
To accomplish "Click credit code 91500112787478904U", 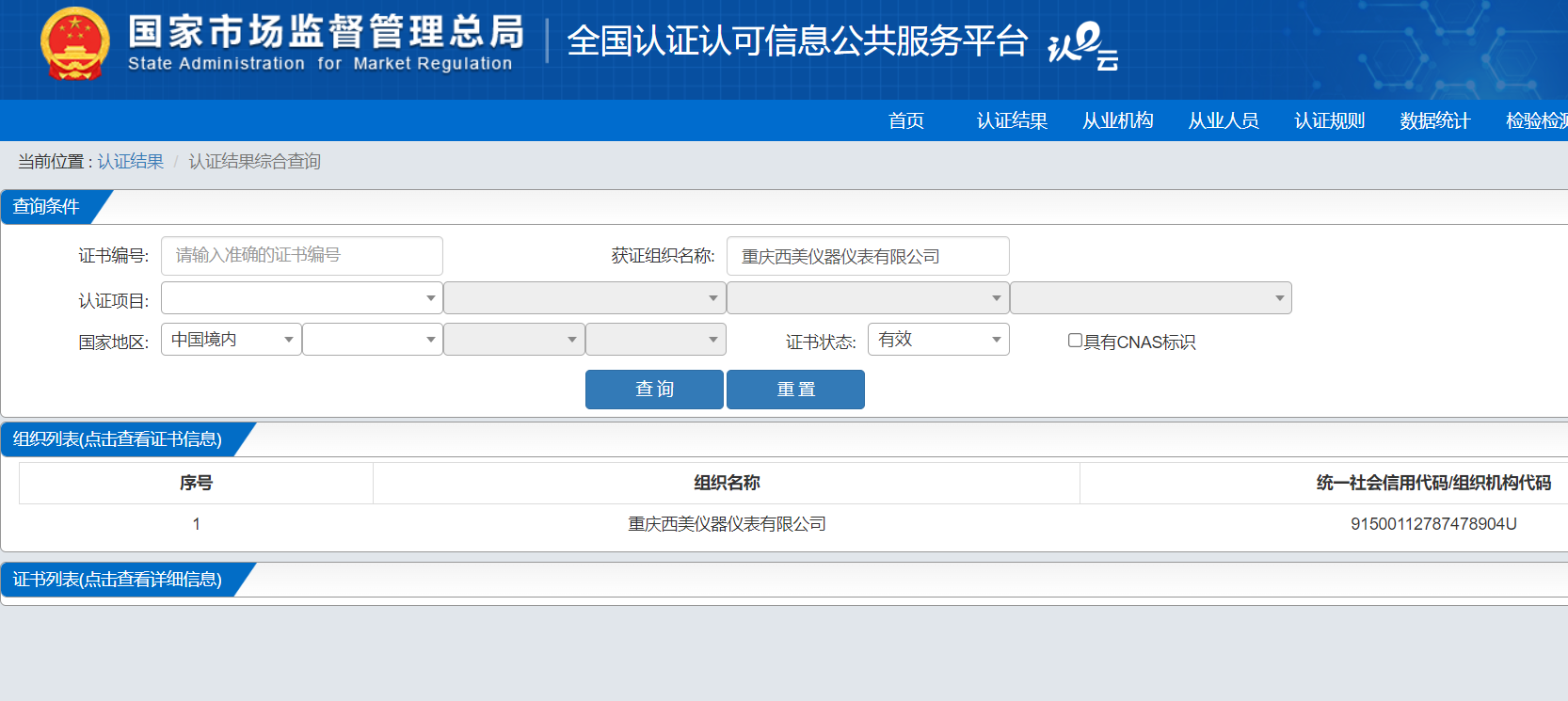I will coord(1433,524).
